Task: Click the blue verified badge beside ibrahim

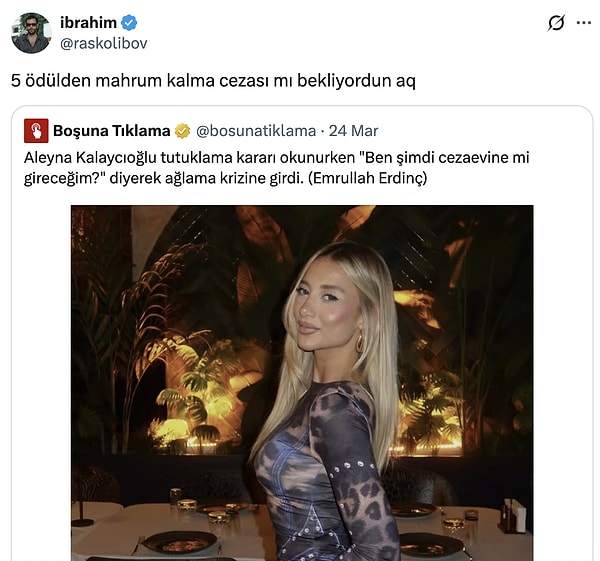Action: click(x=129, y=23)
